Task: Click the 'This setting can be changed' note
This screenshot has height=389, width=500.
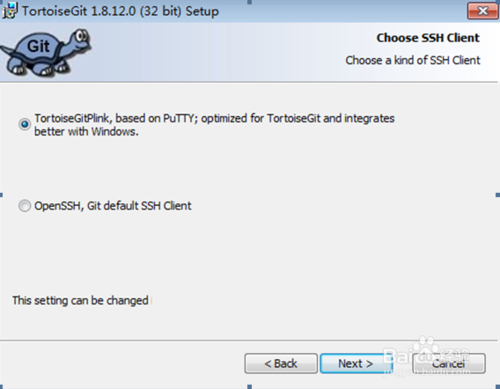Action: (x=80, y=301)
